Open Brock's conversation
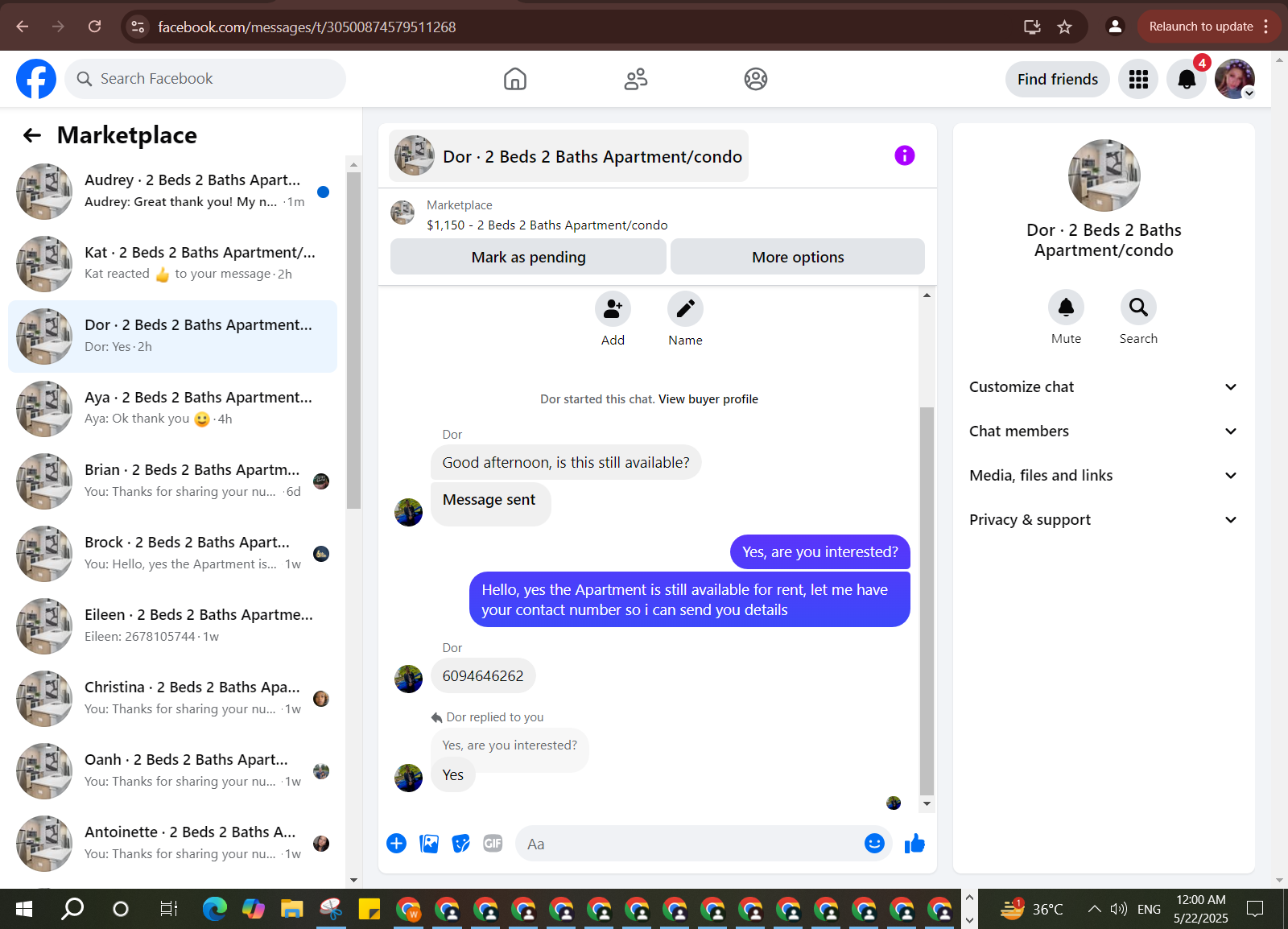Image resolution: width=1288 pixels, height=929 pixels. tap(172, 554)
